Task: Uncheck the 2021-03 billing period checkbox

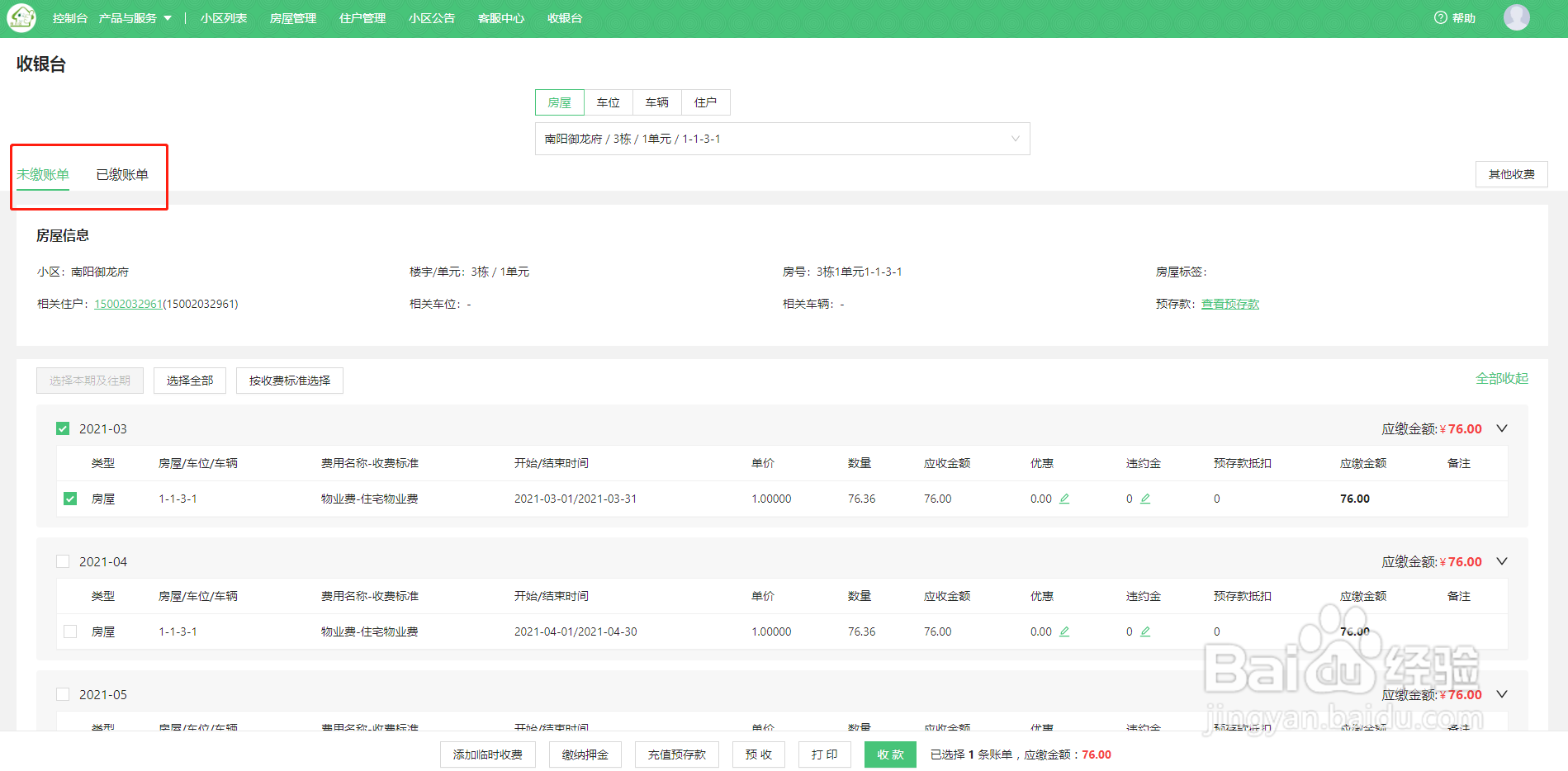Action: (63, 428)
